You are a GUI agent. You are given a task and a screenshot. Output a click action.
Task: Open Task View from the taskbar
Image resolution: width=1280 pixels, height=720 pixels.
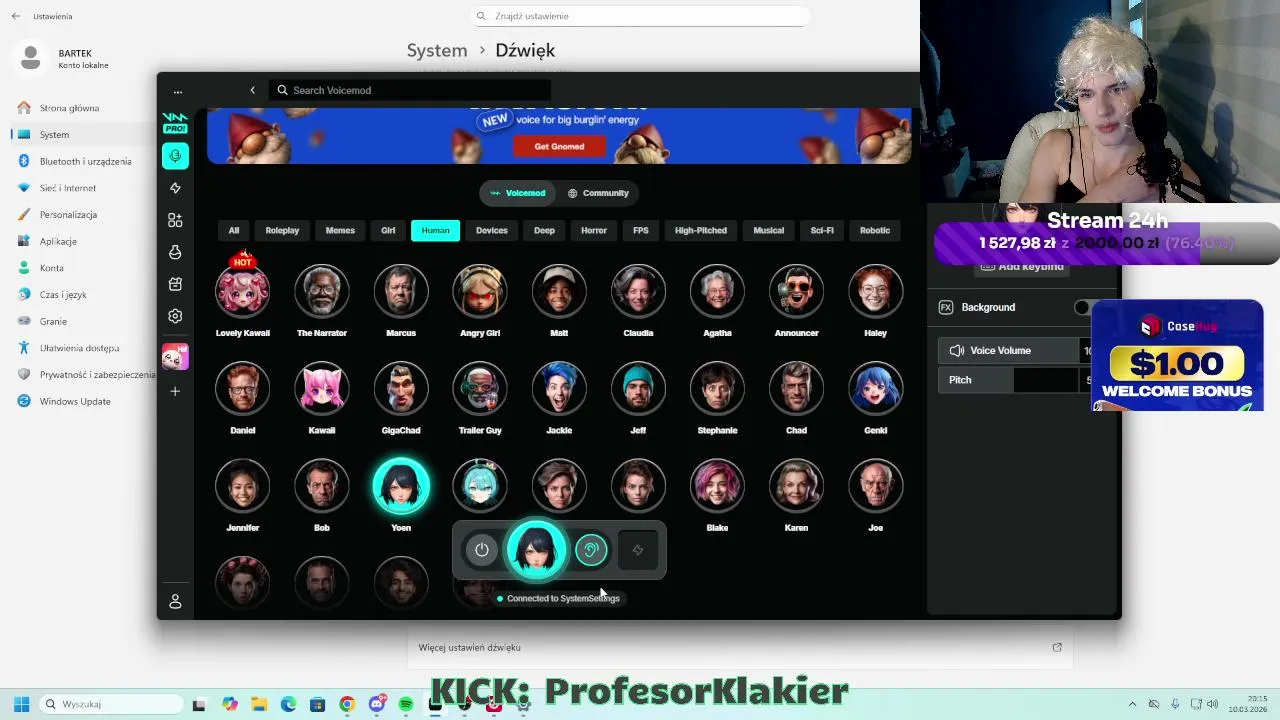pyautogui.click(x=199, y=704)
